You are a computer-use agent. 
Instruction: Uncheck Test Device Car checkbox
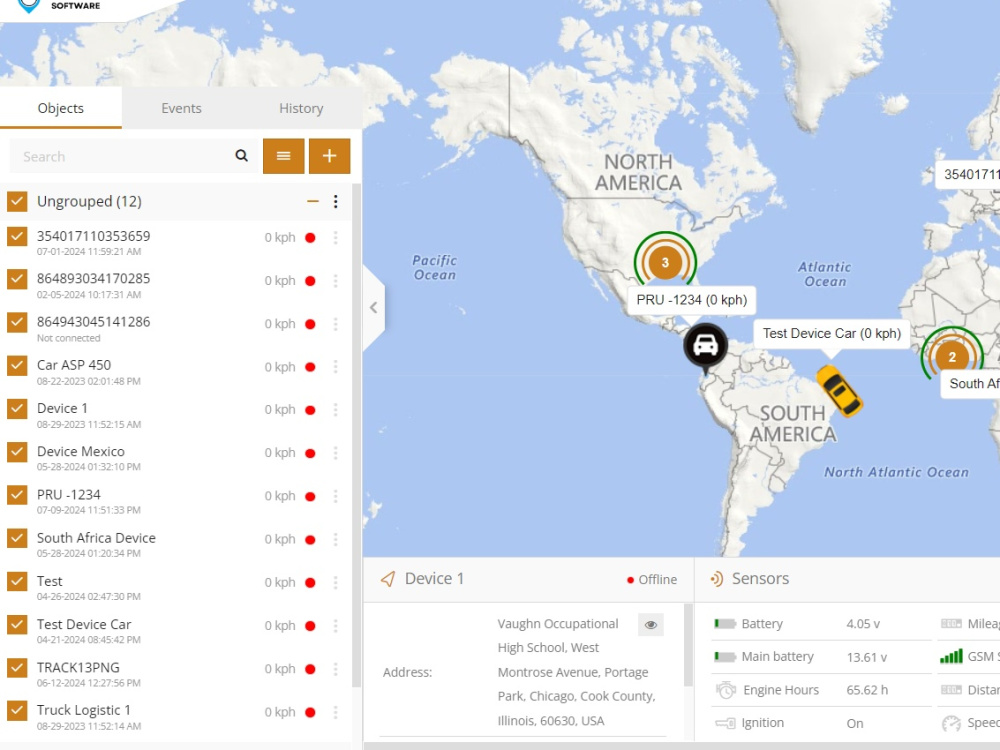17,624
